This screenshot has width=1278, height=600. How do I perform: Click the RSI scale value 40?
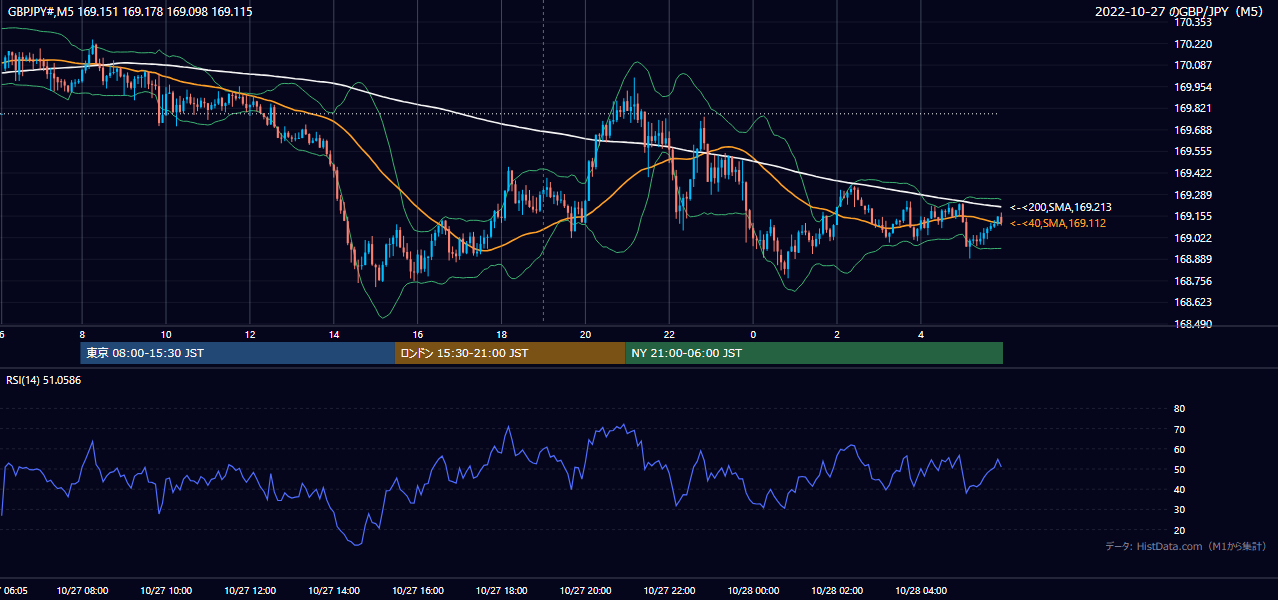coord(1179,489)
